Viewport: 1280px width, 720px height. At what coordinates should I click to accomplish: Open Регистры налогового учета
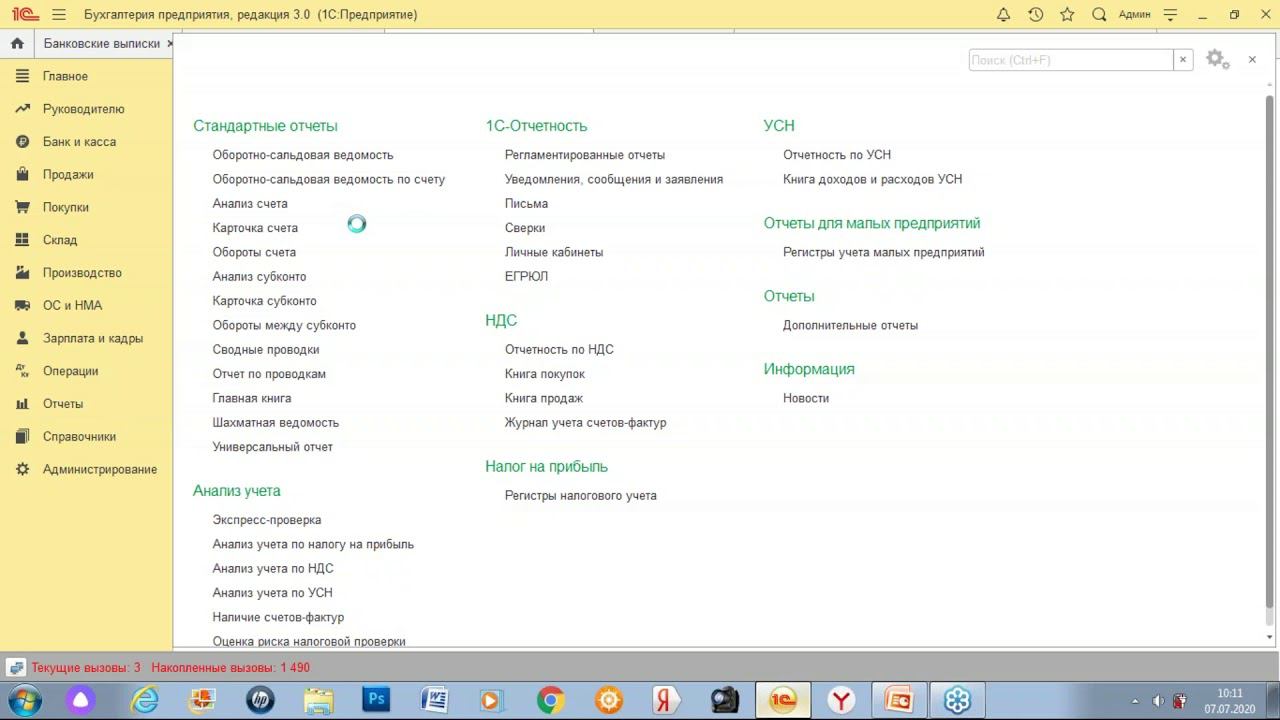(x=581, y=496)
